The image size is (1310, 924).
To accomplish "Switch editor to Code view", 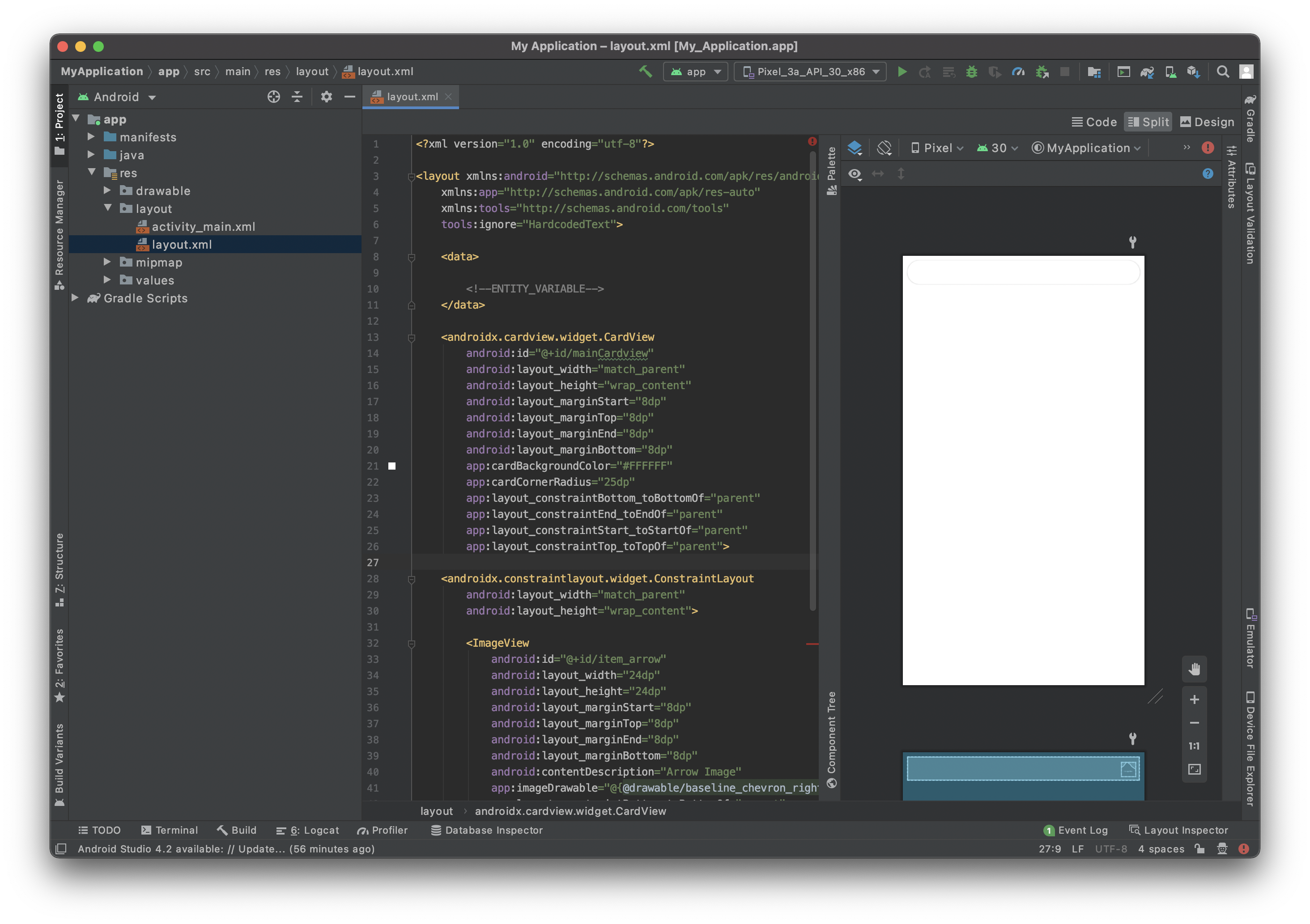I will (1094, 122).
